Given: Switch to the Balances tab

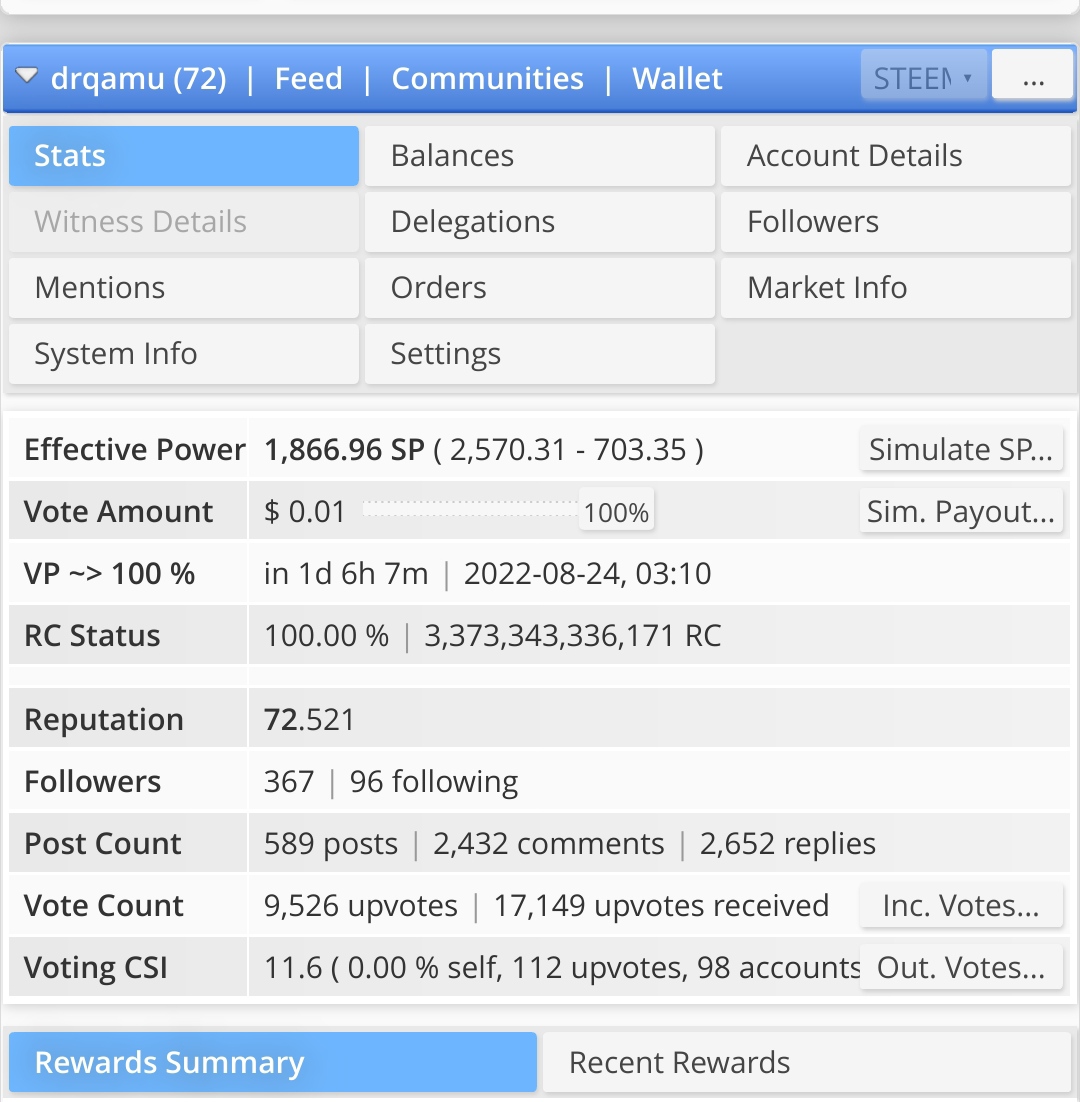Looking at the screenshot, I should pyautogui.click(x=539, y=156).
